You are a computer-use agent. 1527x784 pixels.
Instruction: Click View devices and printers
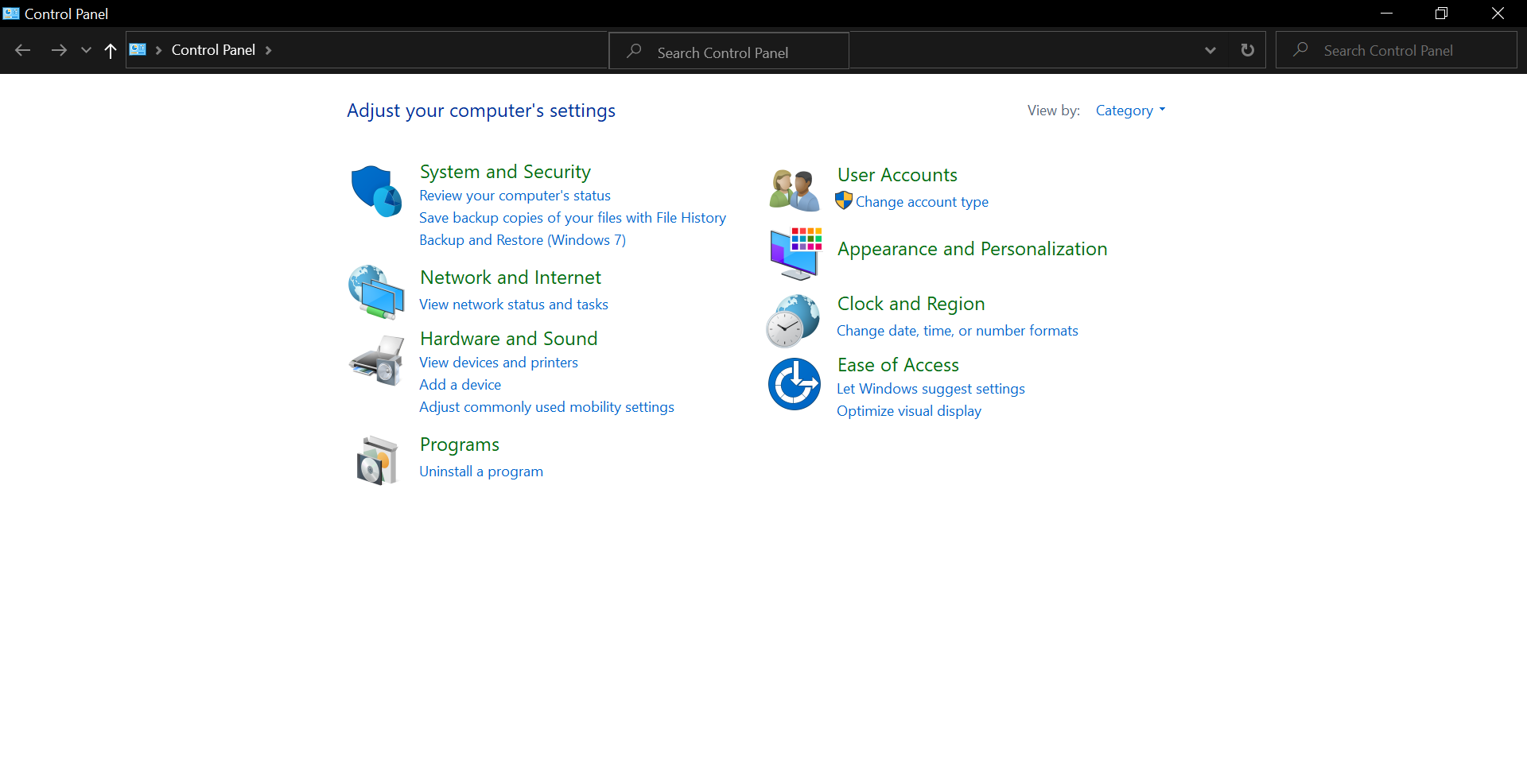[499, 363]
